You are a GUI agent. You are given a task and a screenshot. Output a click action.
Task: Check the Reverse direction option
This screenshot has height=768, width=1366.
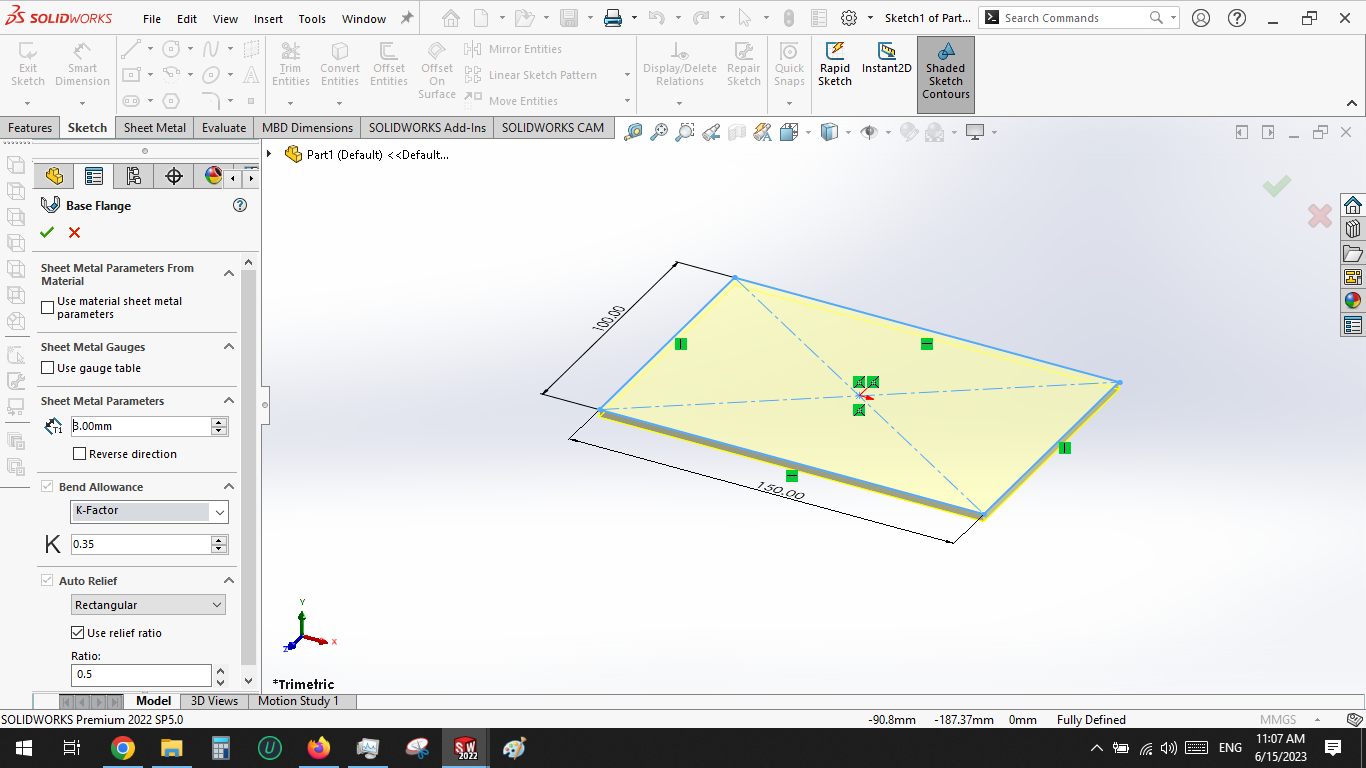[79, 453]
